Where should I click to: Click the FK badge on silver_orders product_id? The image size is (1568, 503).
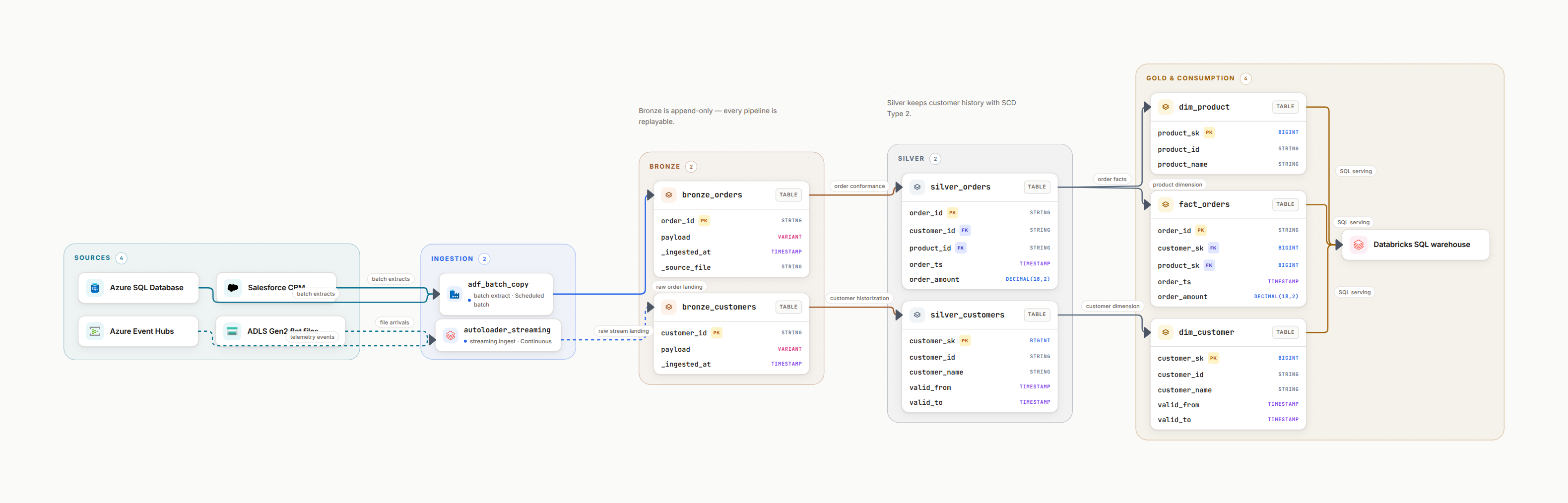click(x=961, y=248)
